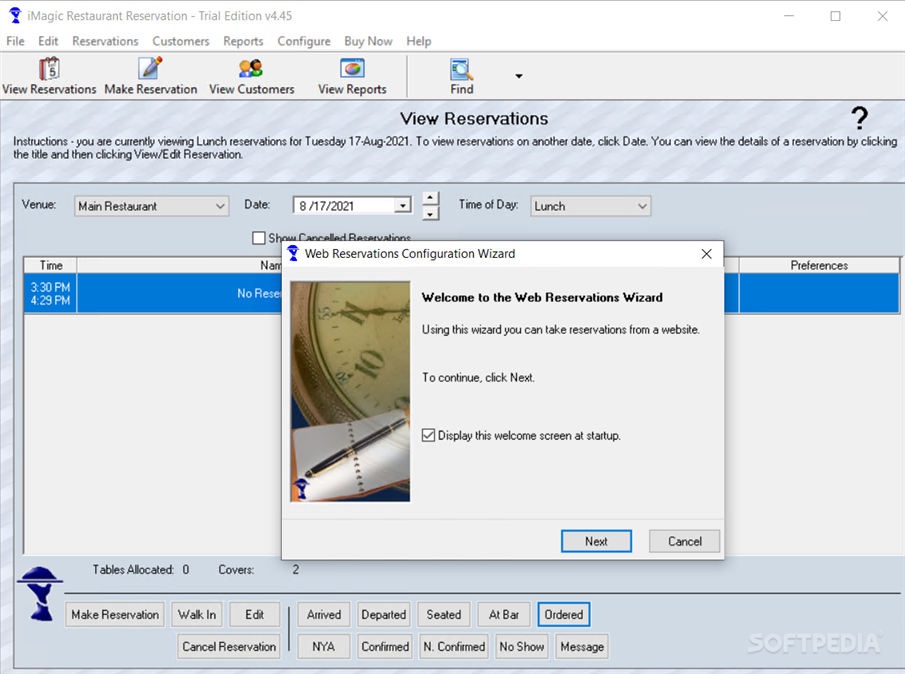Click the Message button
Viewport: 905px width, 674px height.
[582, 646]
